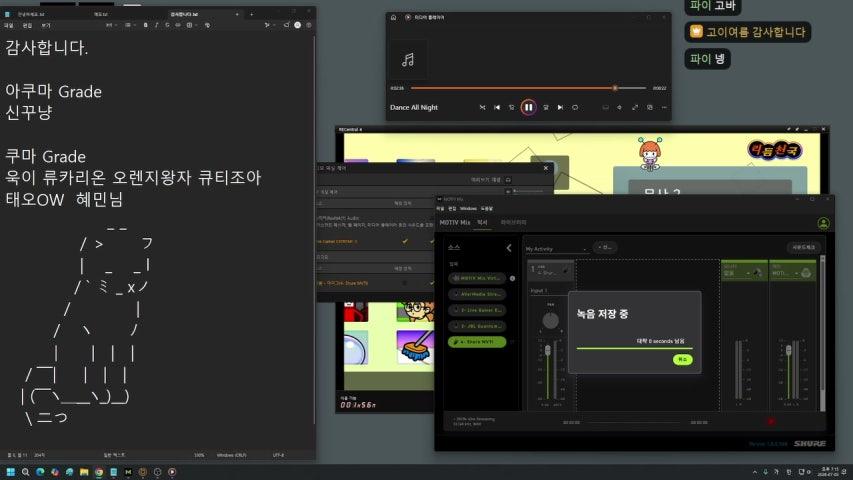The width and height of the screenshot is (853, 480).
Task: Click the MOTIV Mix mixer scrollbar
Action: [x=823, y=332]
